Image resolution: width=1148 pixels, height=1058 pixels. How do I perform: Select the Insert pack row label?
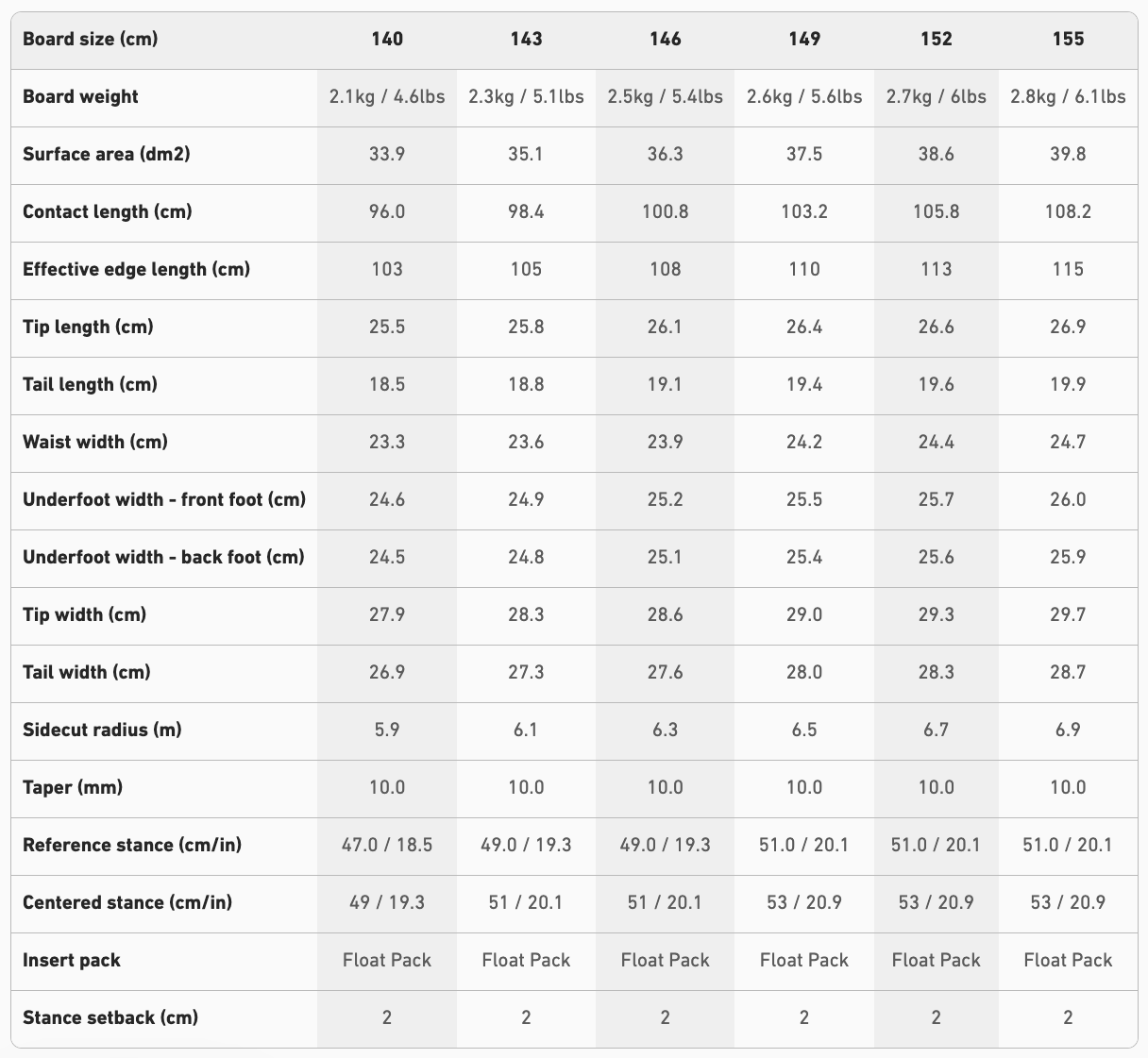72,960
